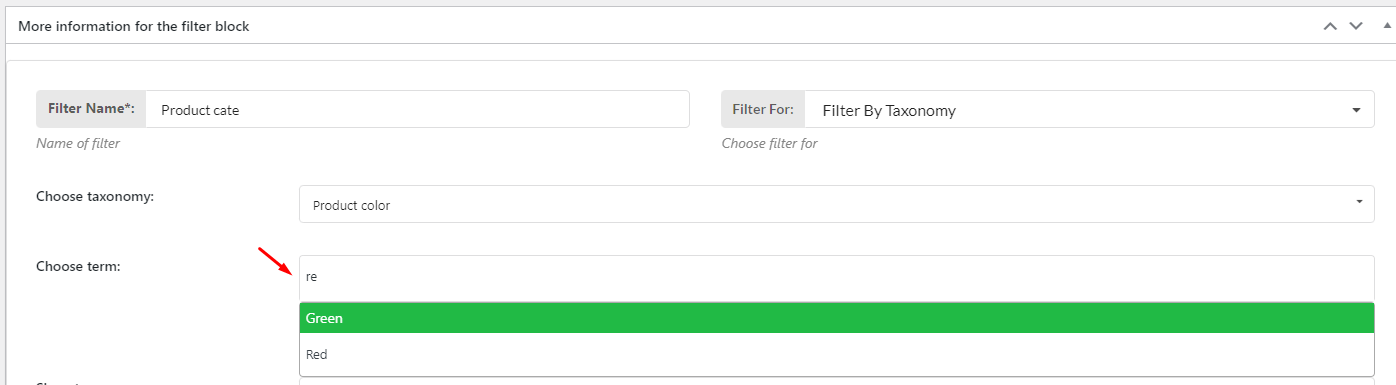
Task: Select the Red term option
Action: [x=836, y=354]
